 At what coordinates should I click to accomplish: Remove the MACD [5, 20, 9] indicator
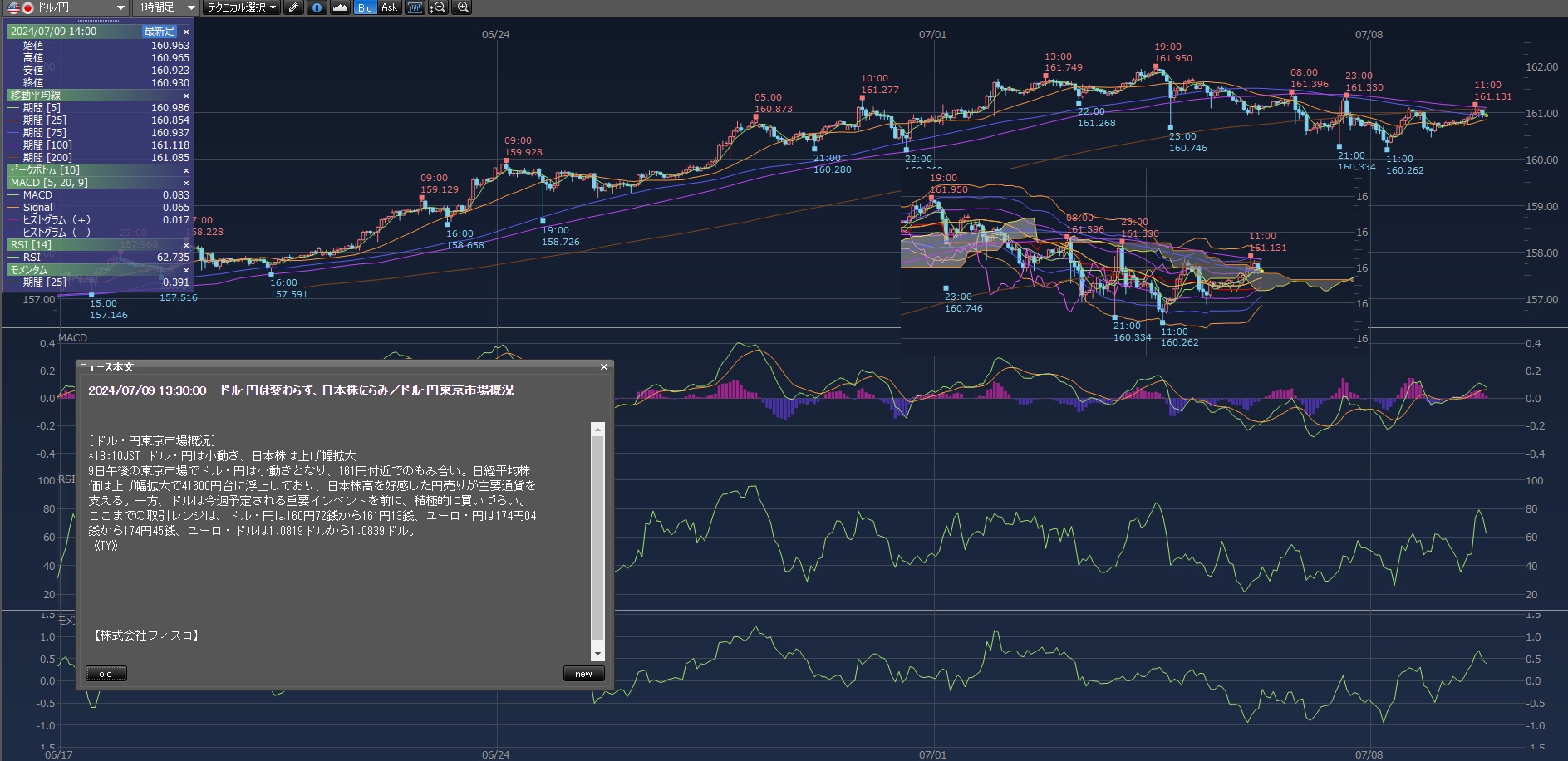[185, 183]
